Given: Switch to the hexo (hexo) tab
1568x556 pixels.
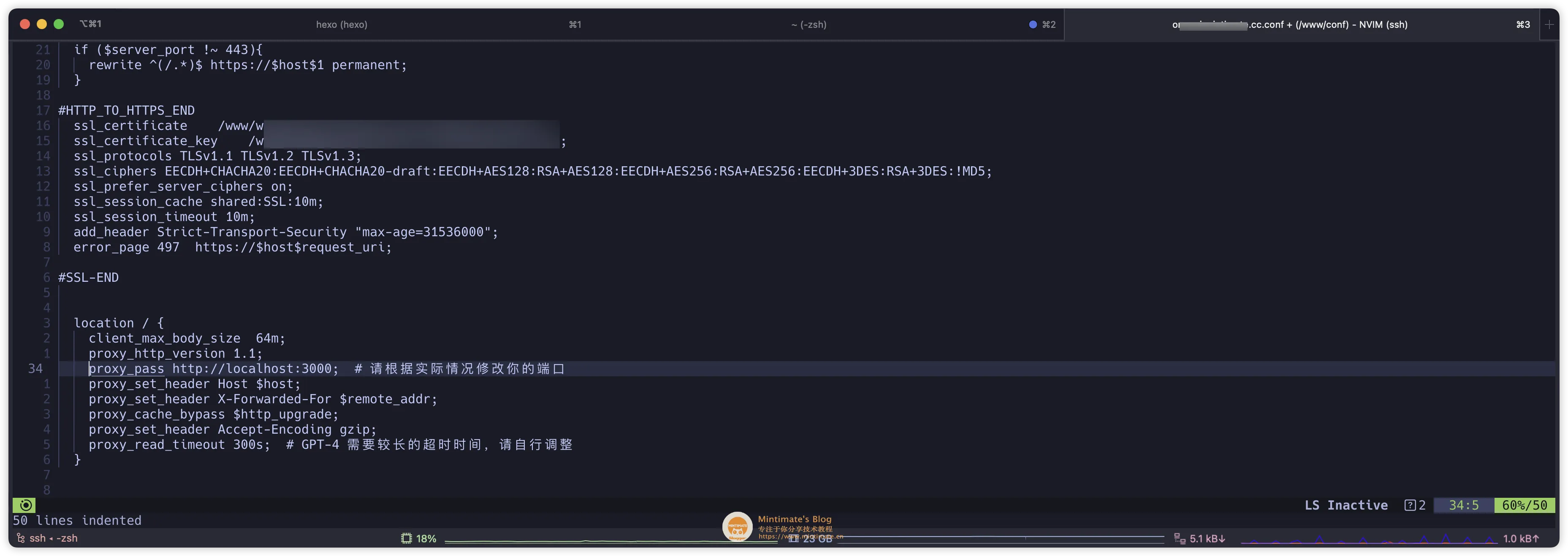Looking at the screenshot, I should [342, 24].
